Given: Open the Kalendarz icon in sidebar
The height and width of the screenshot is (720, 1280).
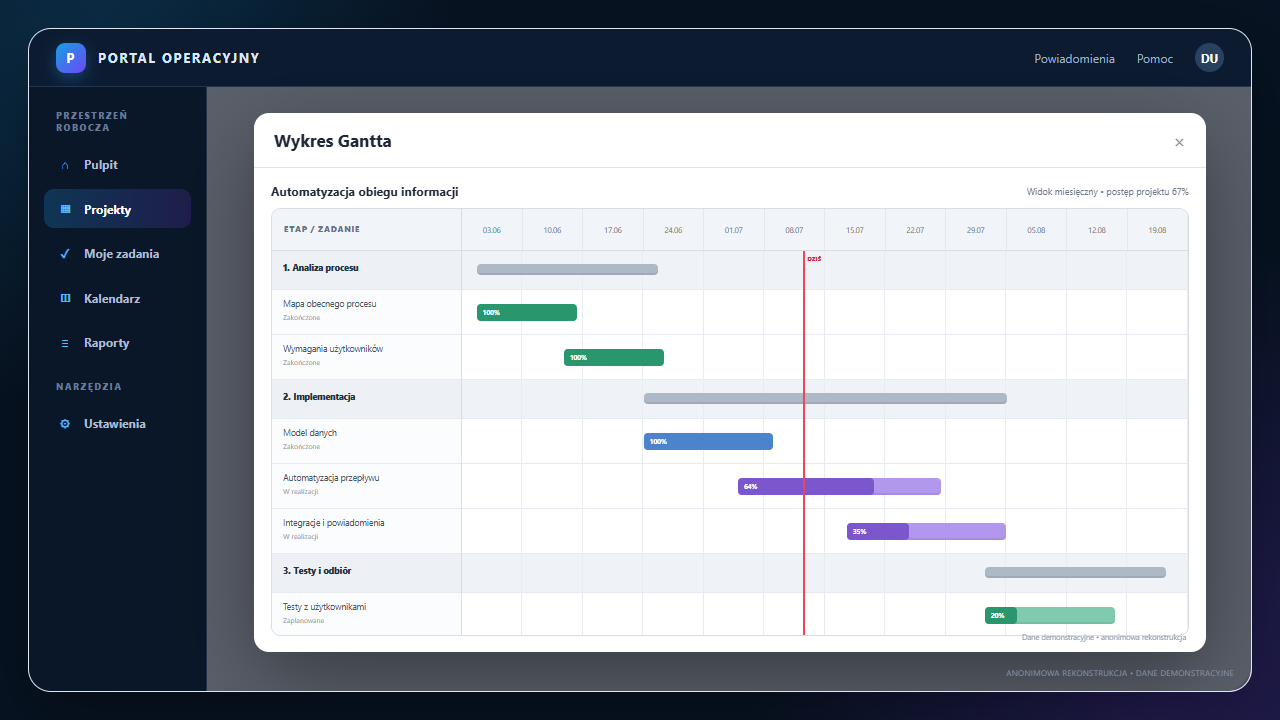Looking at the screenshot, I should [x=65, y=299].
